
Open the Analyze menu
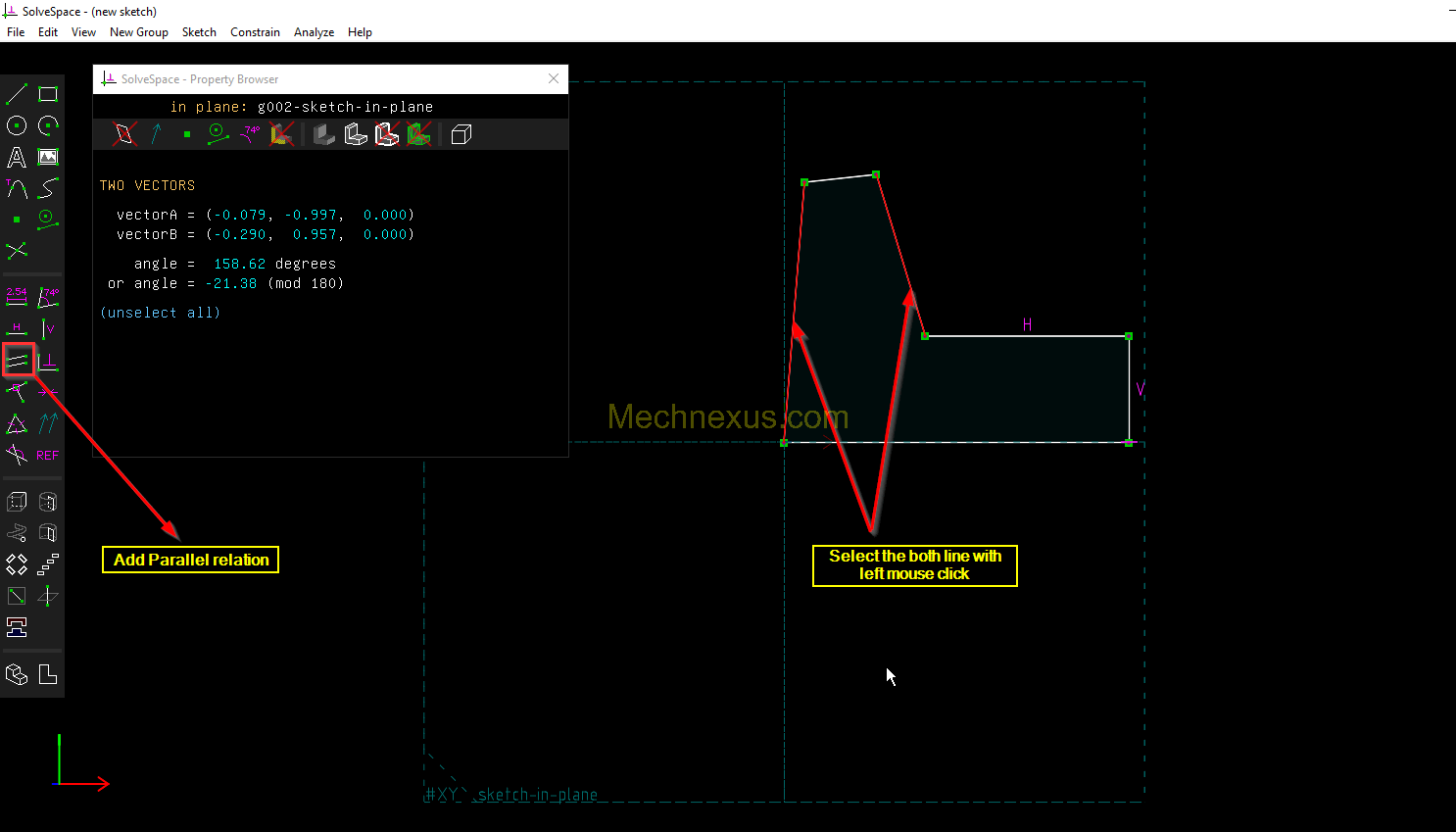(314, 32)
